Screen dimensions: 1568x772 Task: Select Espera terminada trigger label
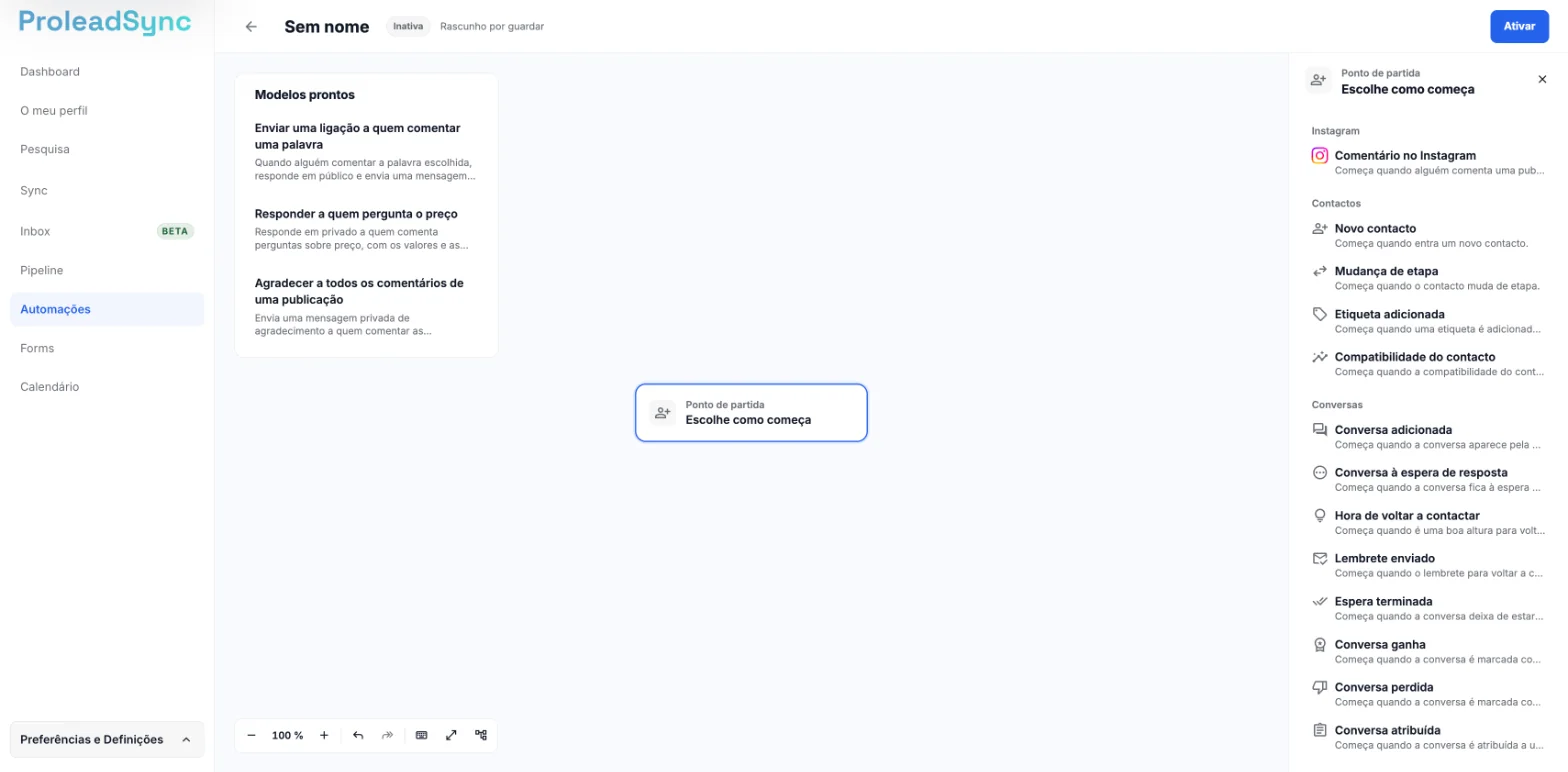(1384, 601)
